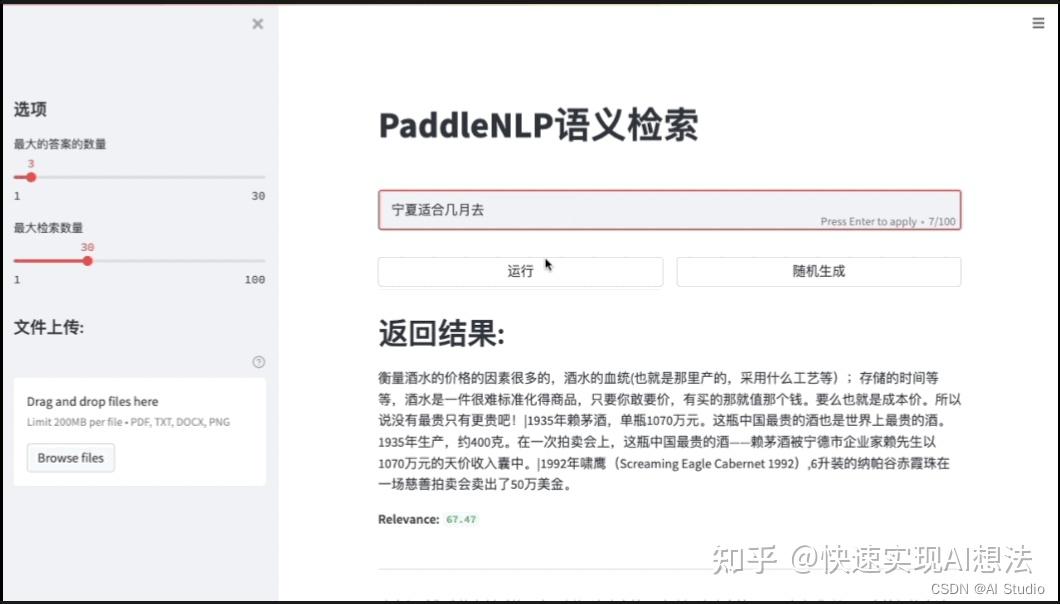Click the file size limit text under upload zone
The image size is (1060, 604).
(130, 422)
